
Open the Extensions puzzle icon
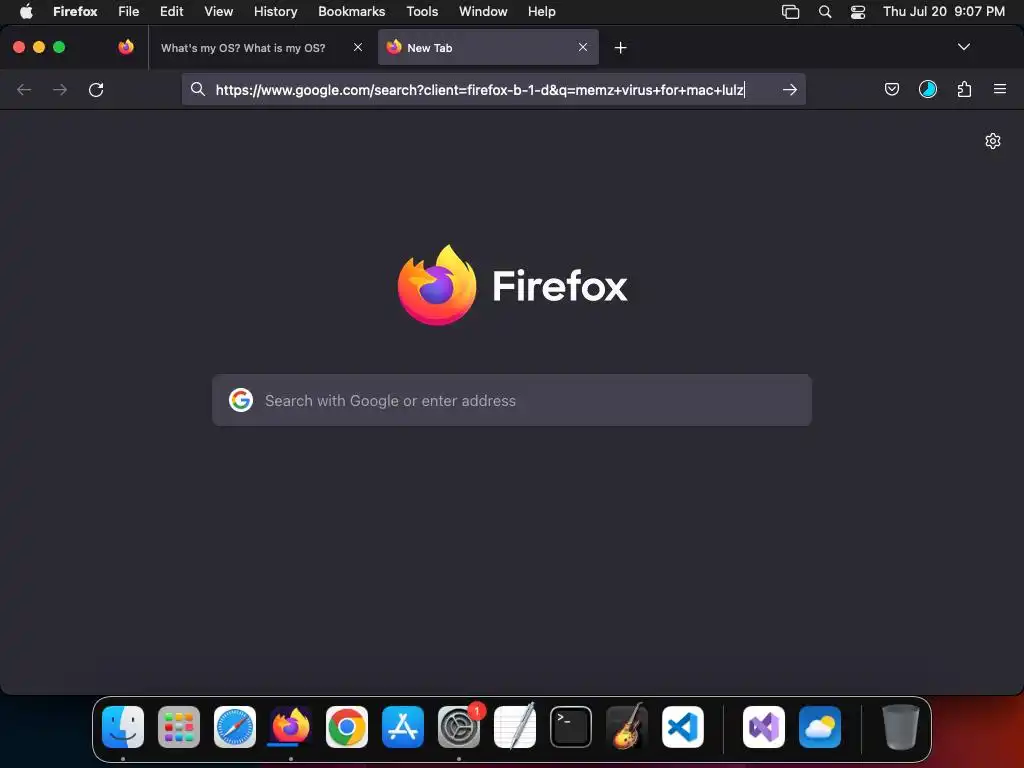tap(964, 89)
